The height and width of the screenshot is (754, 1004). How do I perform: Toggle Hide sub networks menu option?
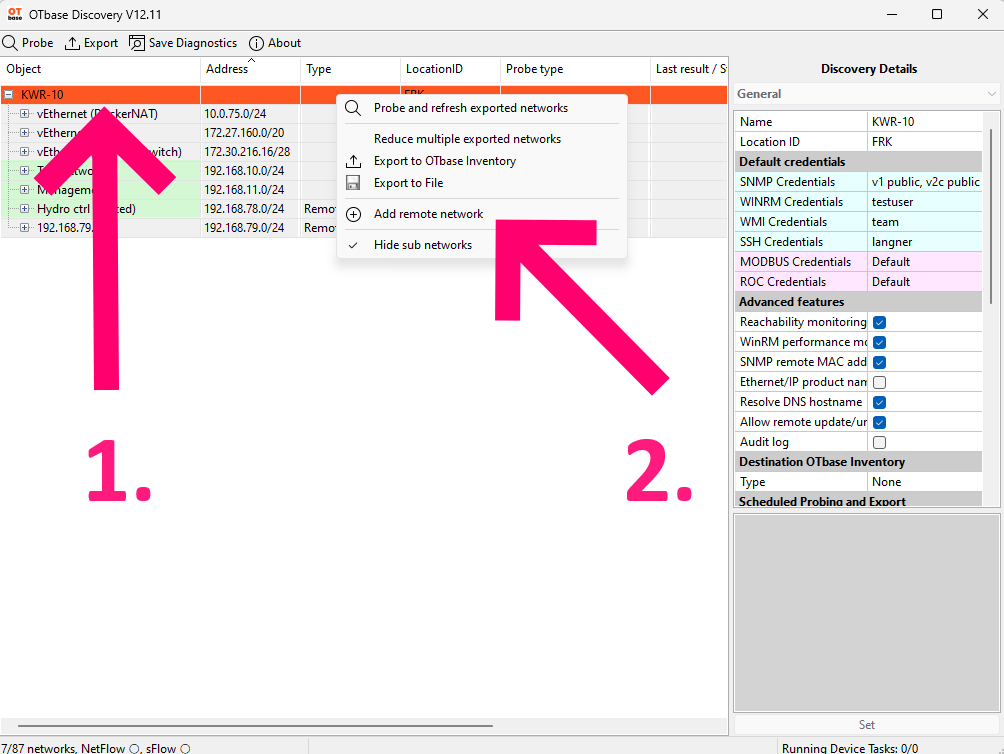pos(482,245)
